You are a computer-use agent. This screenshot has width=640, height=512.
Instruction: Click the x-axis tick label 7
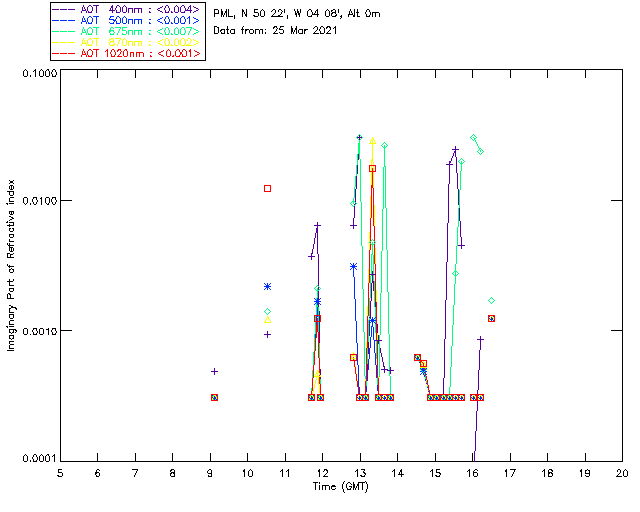click(x=135, y=473)
